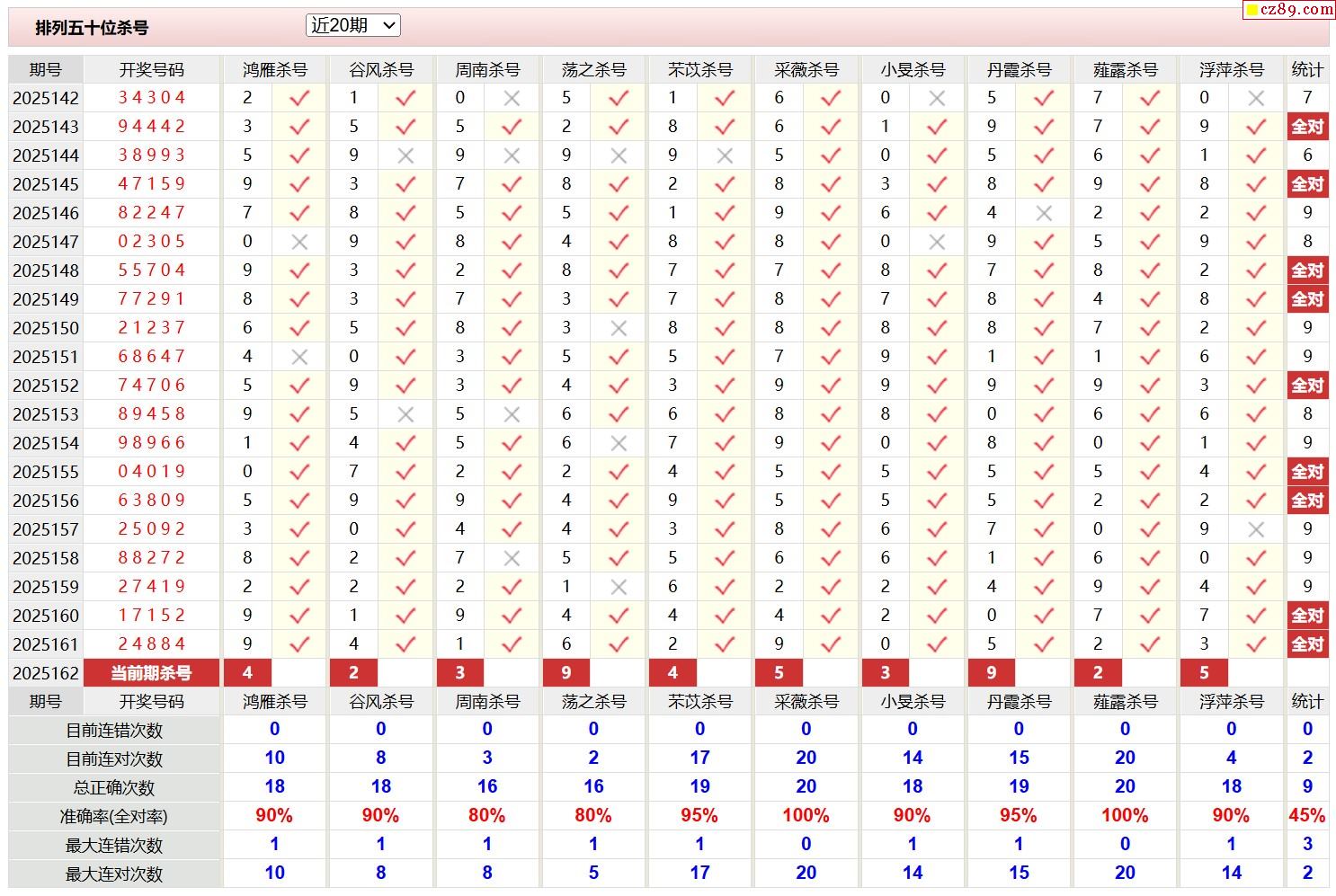Click the red check for 薤露杀号 in row 2025143
This screenshot has width=1336, height=896.
[x=1150, y=127]
